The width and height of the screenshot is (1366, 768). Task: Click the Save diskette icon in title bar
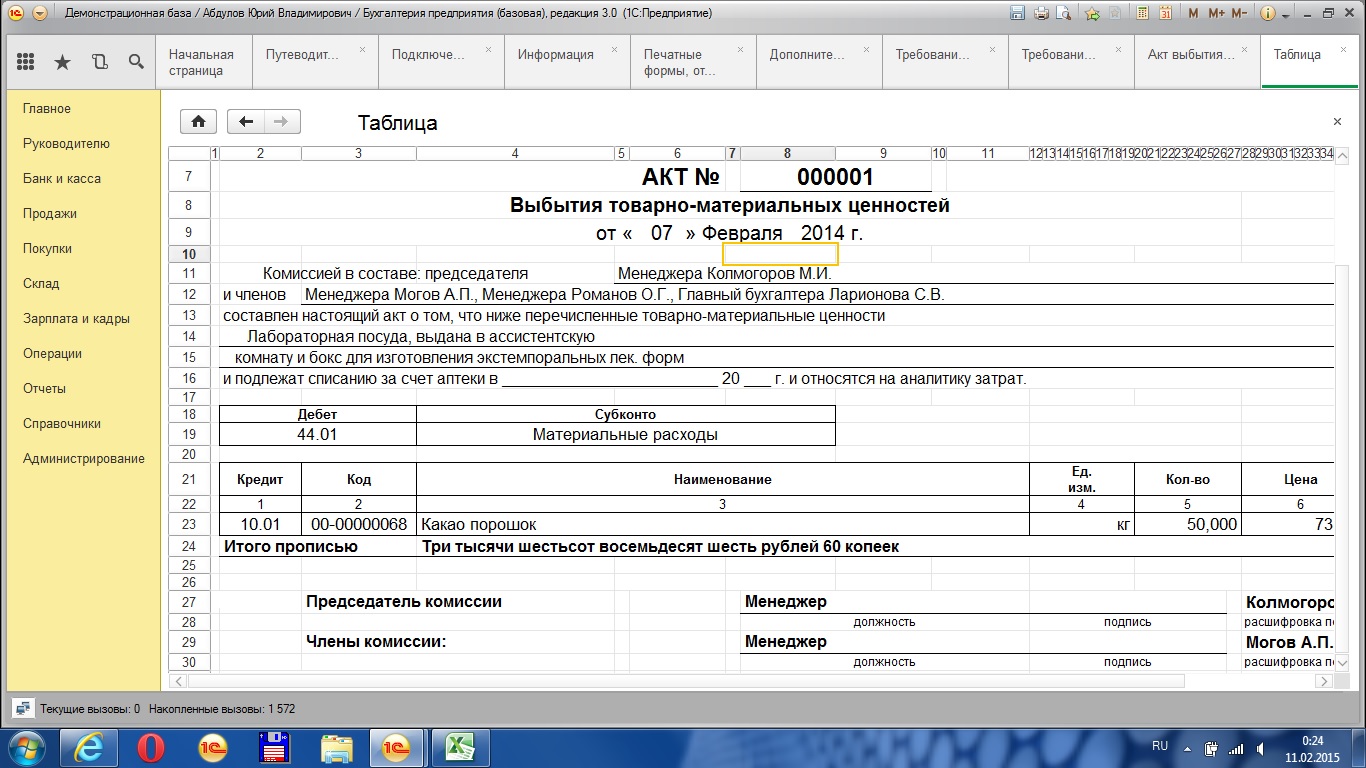point(1018,14)
